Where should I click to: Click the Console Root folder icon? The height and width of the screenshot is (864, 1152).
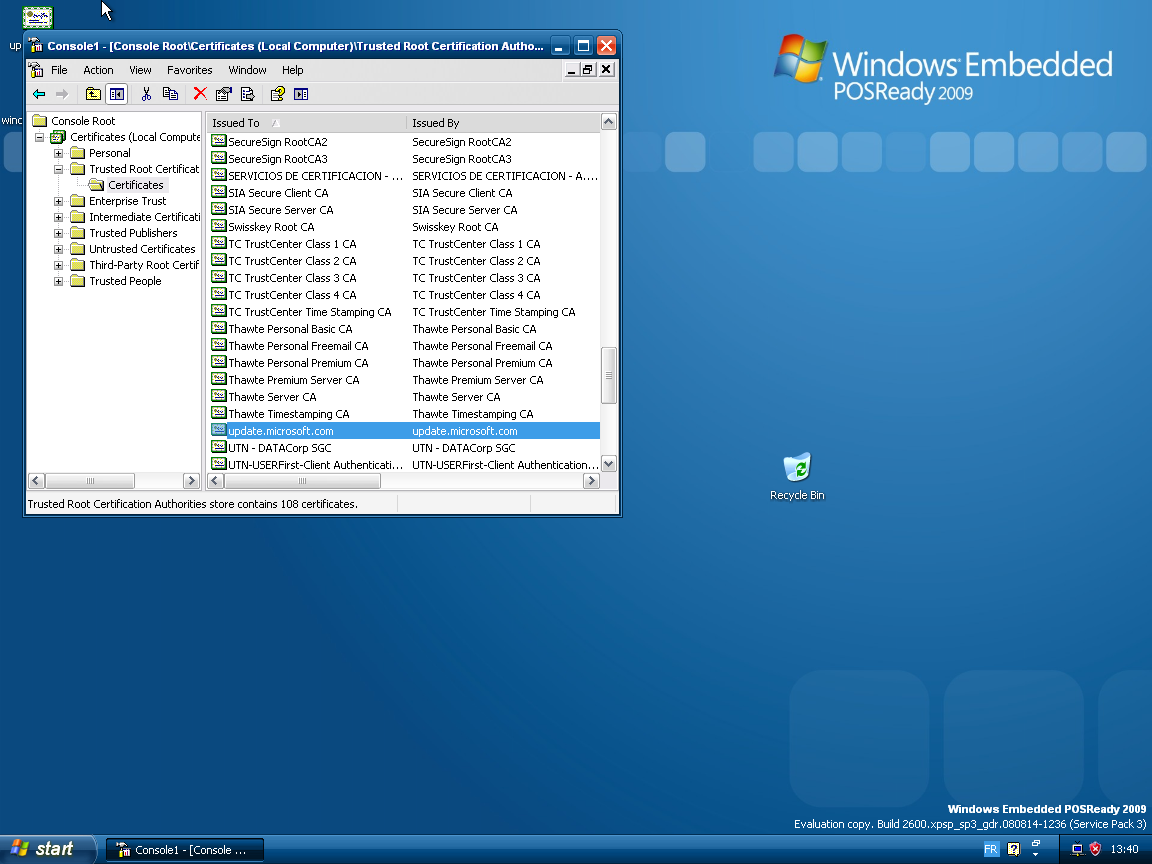pyautogui.click(x=40, y=120)
